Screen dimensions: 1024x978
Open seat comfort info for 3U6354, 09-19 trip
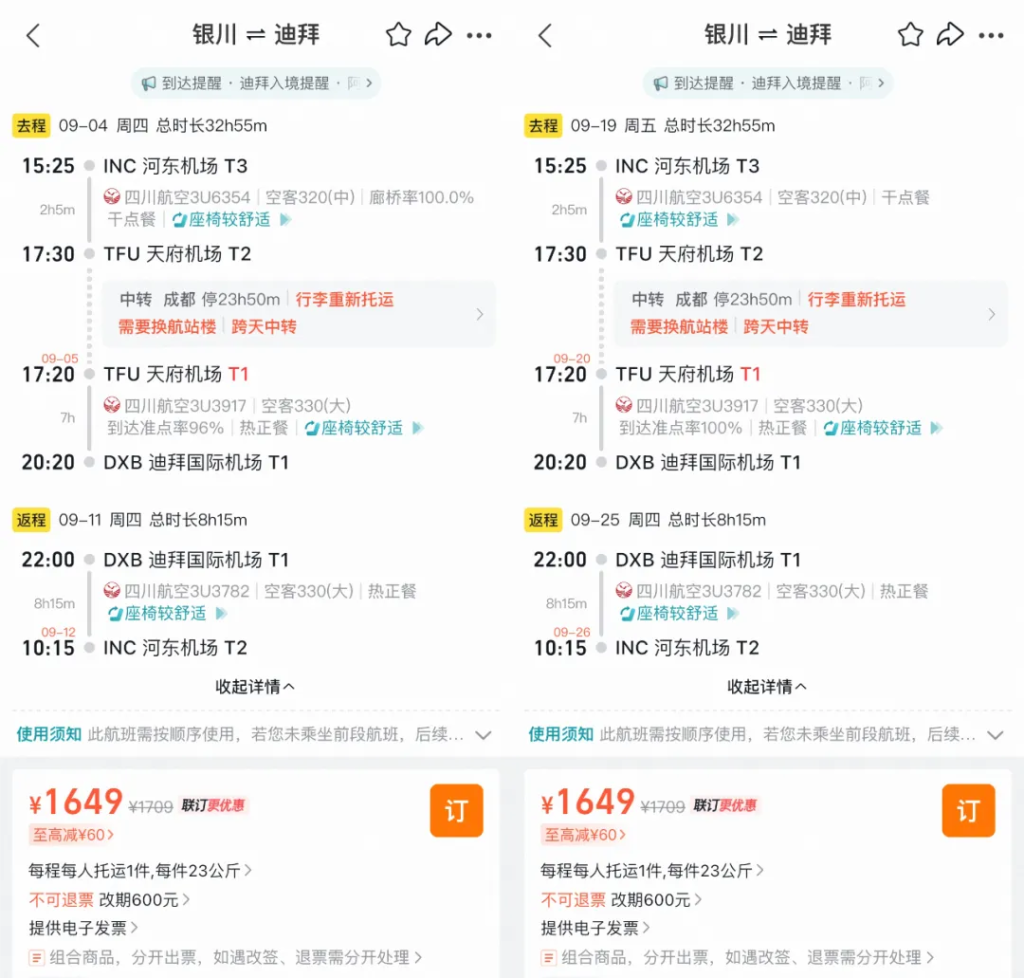tap(678, 219)
